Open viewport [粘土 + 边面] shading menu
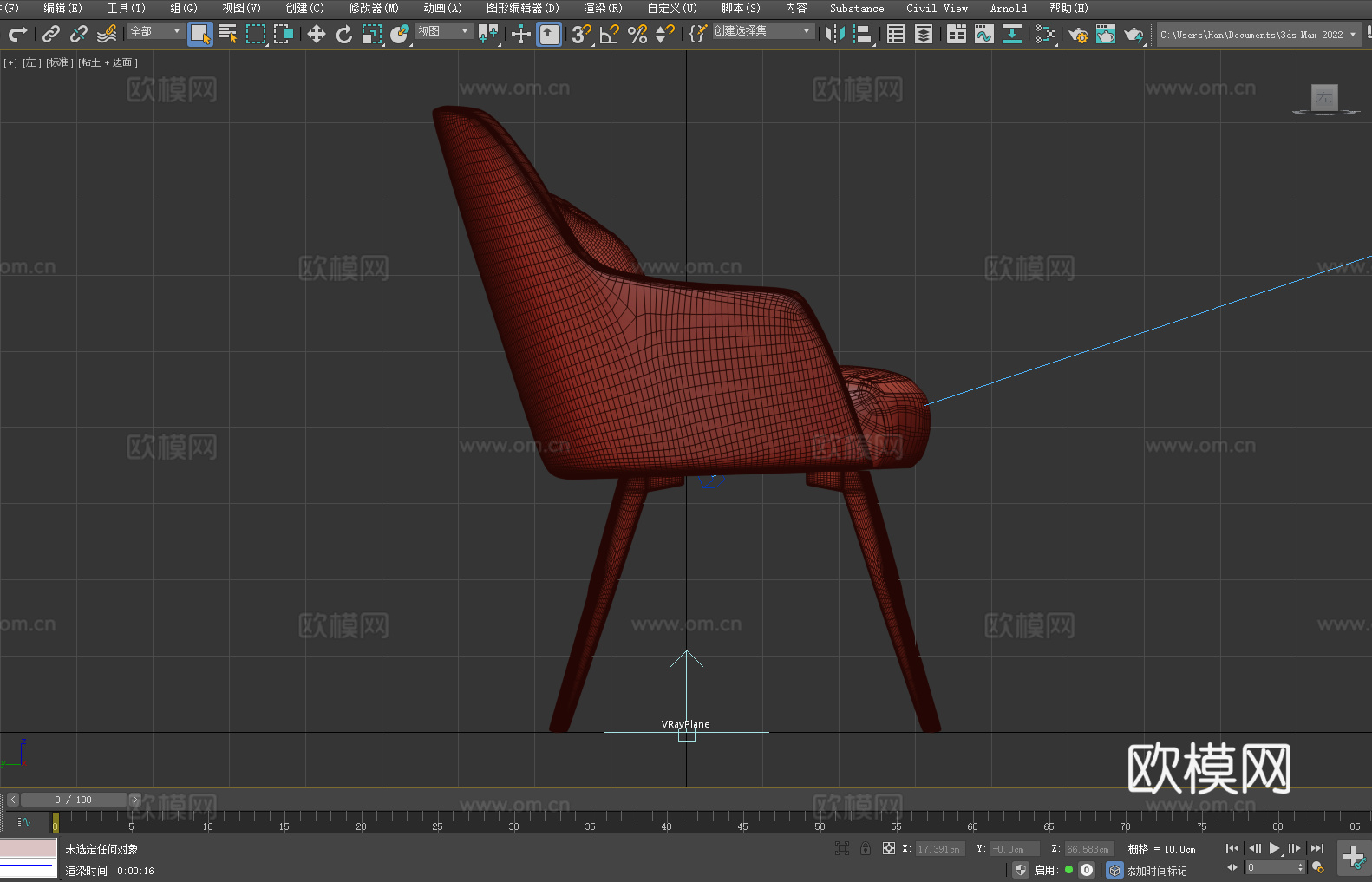This screenshot has height=882, width=1372. coord(108,62)
